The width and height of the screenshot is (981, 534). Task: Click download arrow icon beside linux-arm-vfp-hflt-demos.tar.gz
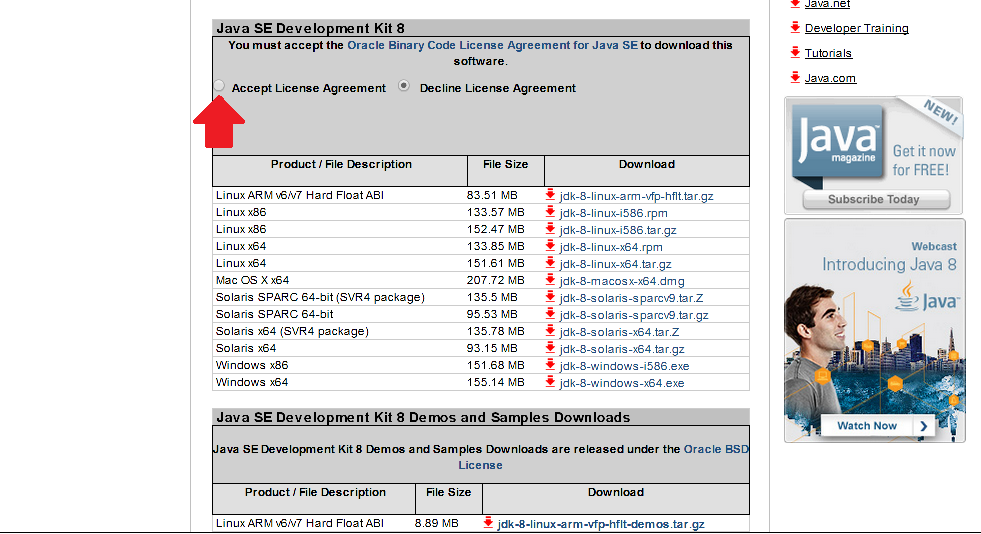point(488,523)
